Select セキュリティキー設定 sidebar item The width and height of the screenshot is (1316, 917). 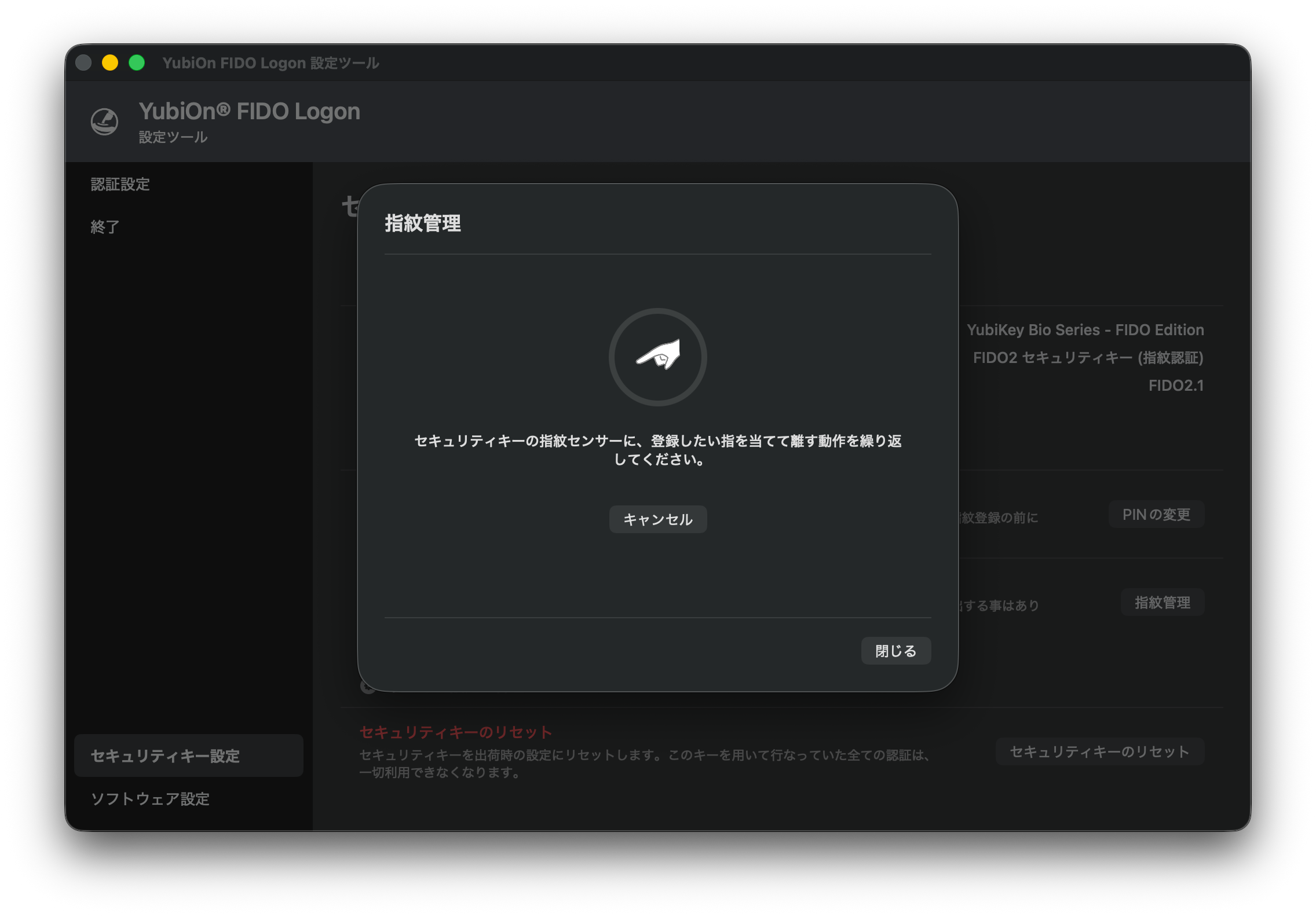coord(189,755)
